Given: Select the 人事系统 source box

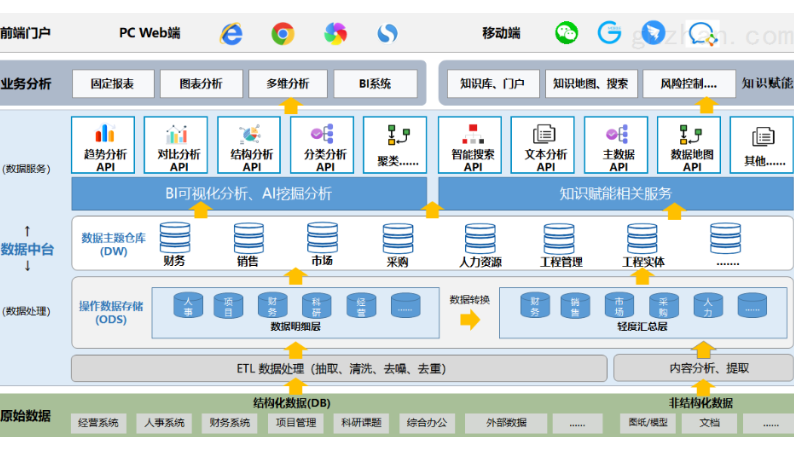Looking at the screenshot, I should (164, 423).
